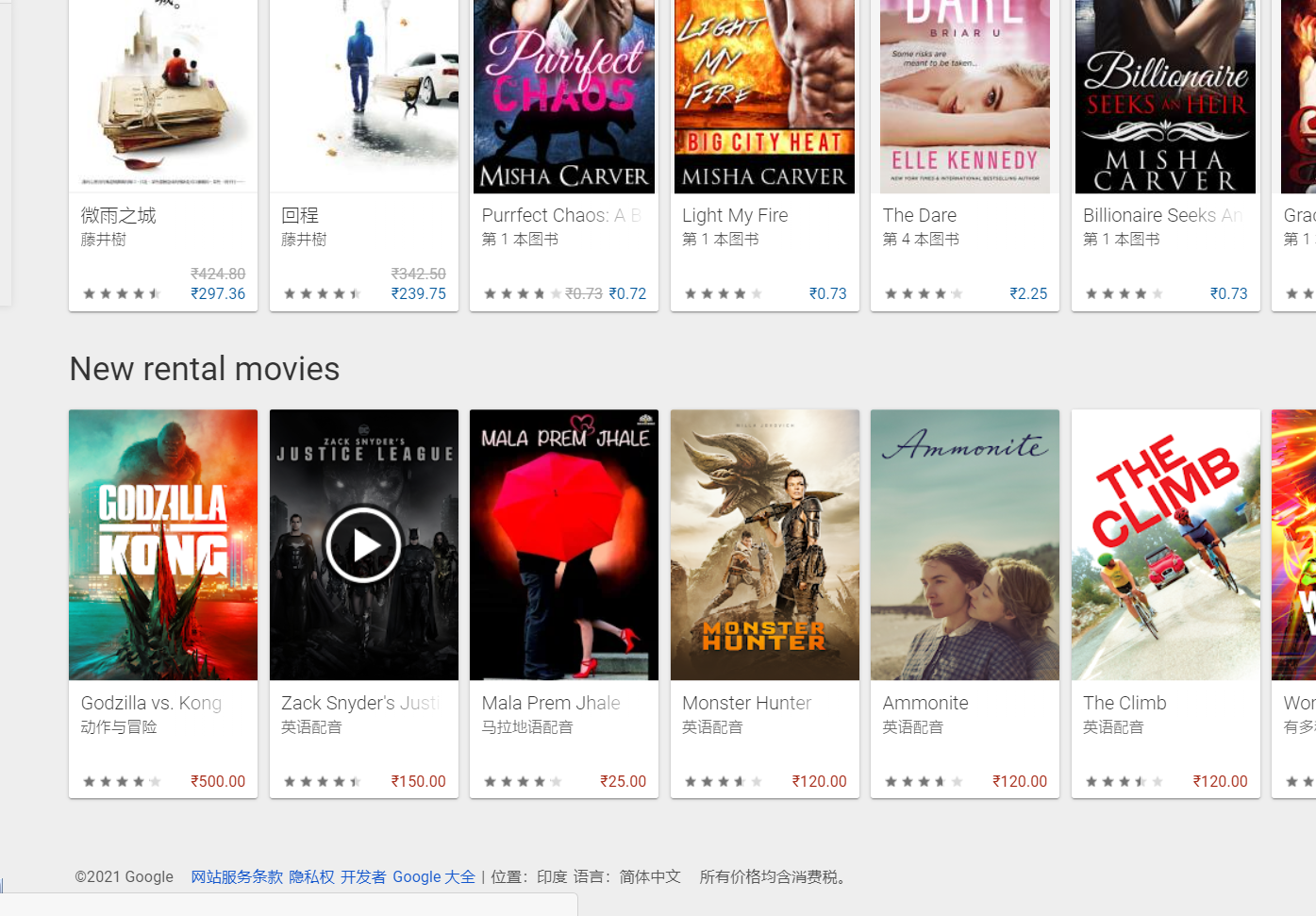Viewport: 1316px width, 916px height.
Task: Click the star rating of Godzilla vs. Kong
Action: click(122, 781)
